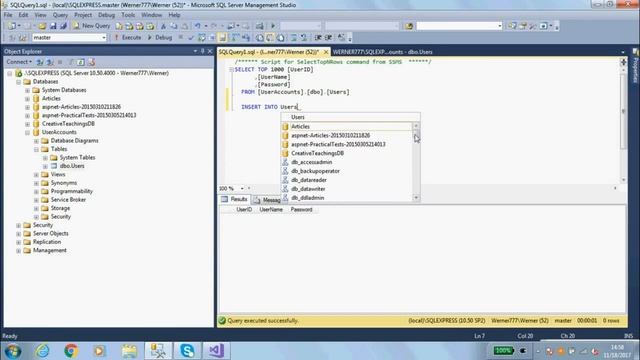
Task: Expand the dbo.Users table node
Action: pyautogui.click(x=45, y=166)
